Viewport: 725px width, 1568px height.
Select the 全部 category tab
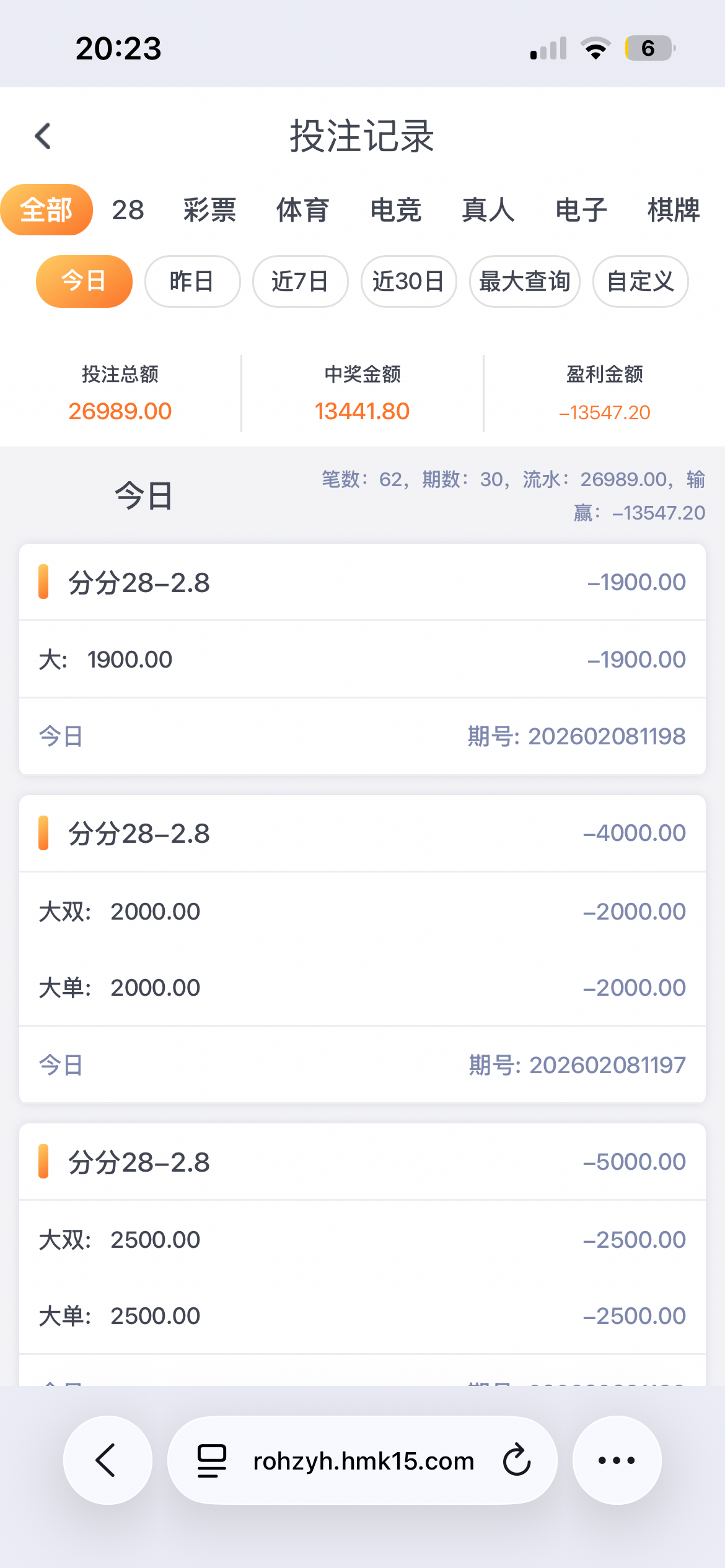pyautogui.click(x=46, y=210)
